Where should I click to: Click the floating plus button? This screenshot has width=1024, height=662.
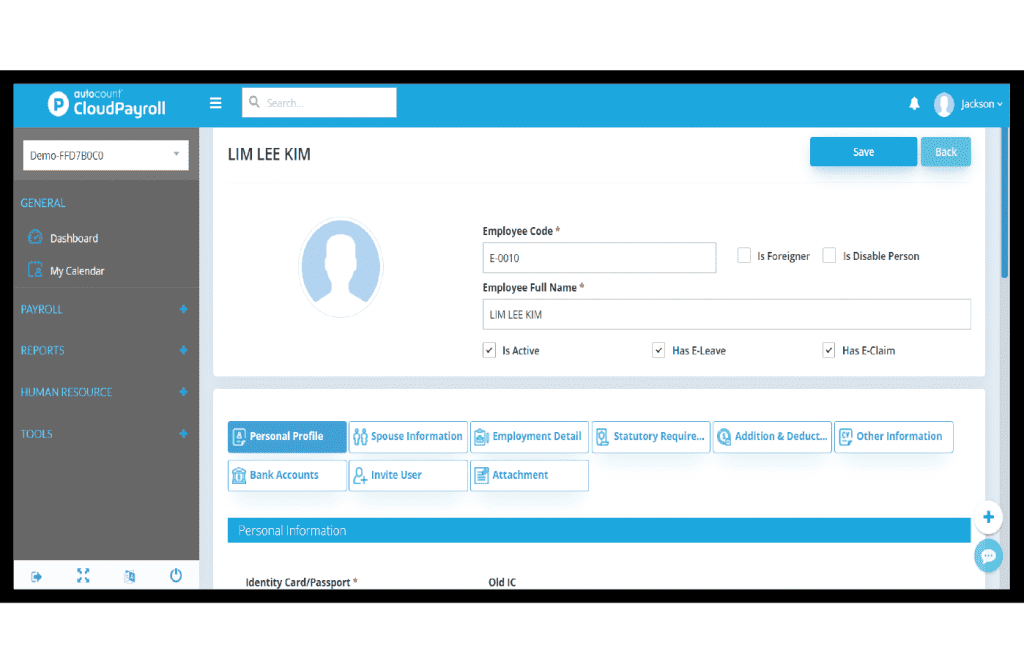988,517
